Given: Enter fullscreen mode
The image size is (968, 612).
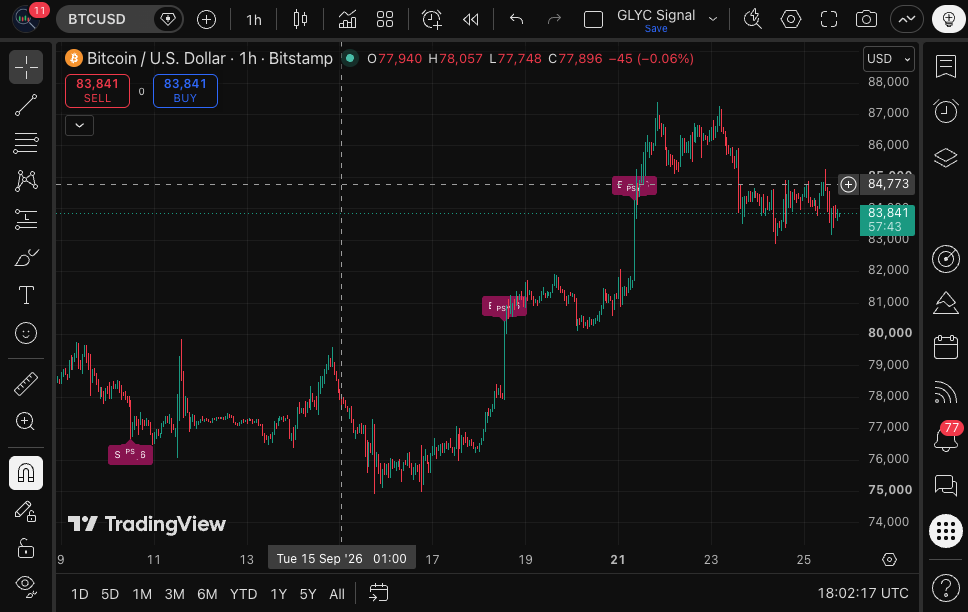Looking at the screenshot, I should pos(828,20).
